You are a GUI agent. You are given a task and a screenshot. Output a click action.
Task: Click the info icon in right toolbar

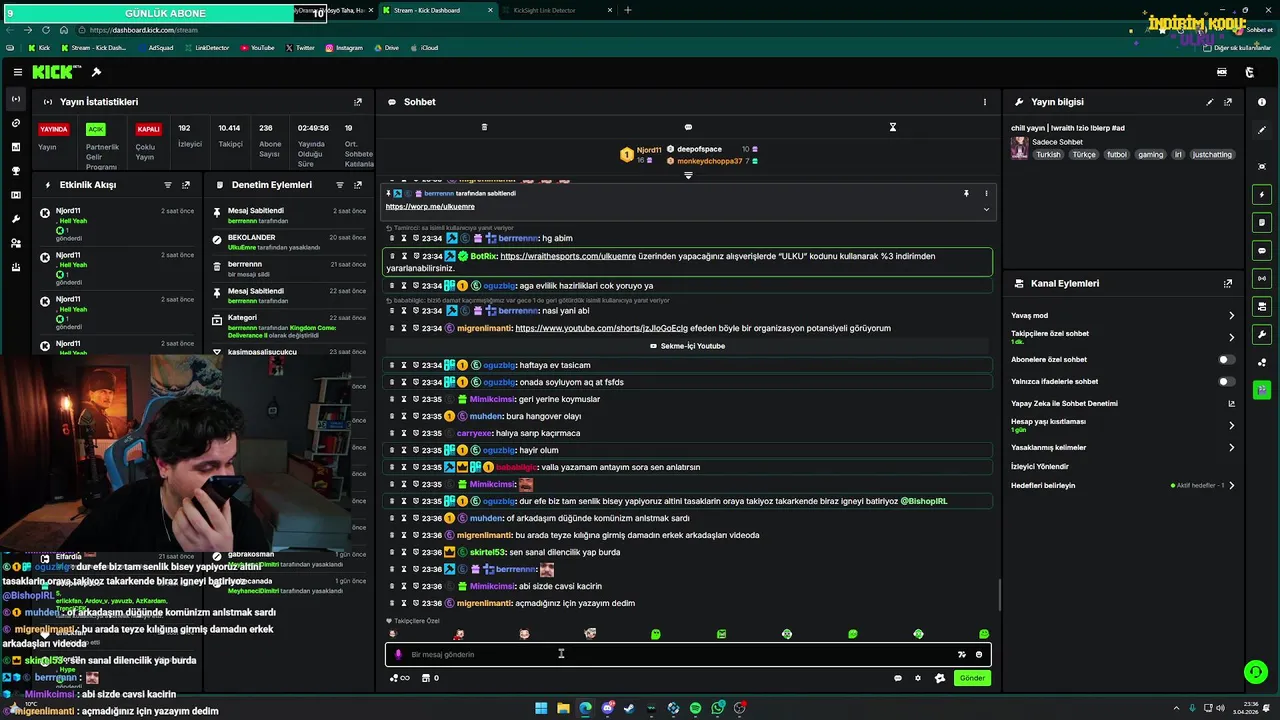[1262, 102]
